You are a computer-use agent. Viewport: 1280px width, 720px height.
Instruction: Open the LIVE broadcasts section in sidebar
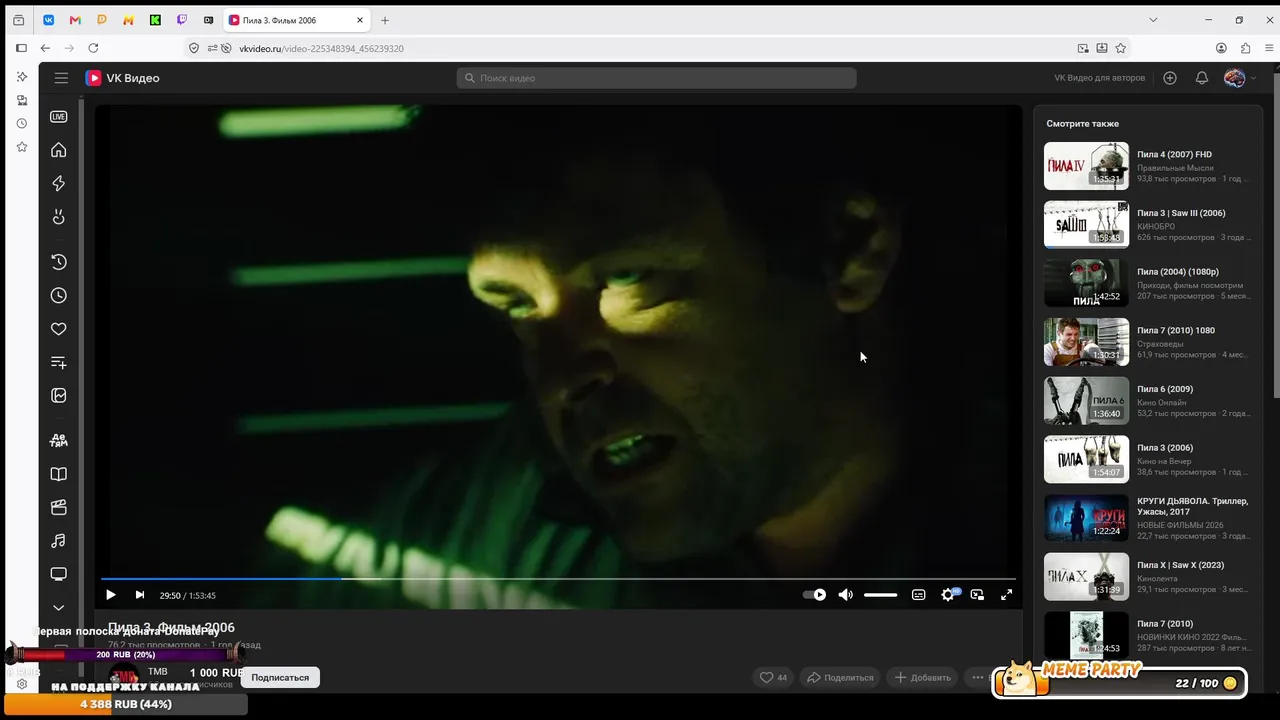point(59,117)
